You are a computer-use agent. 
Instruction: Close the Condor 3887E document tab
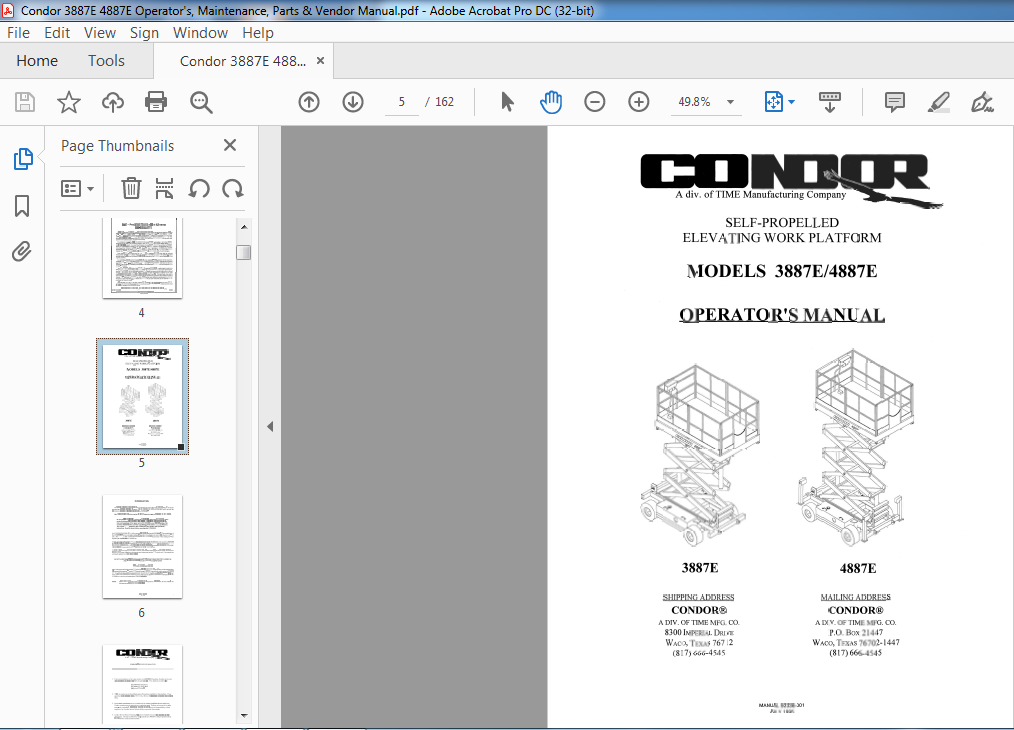(x=320, y=61)
